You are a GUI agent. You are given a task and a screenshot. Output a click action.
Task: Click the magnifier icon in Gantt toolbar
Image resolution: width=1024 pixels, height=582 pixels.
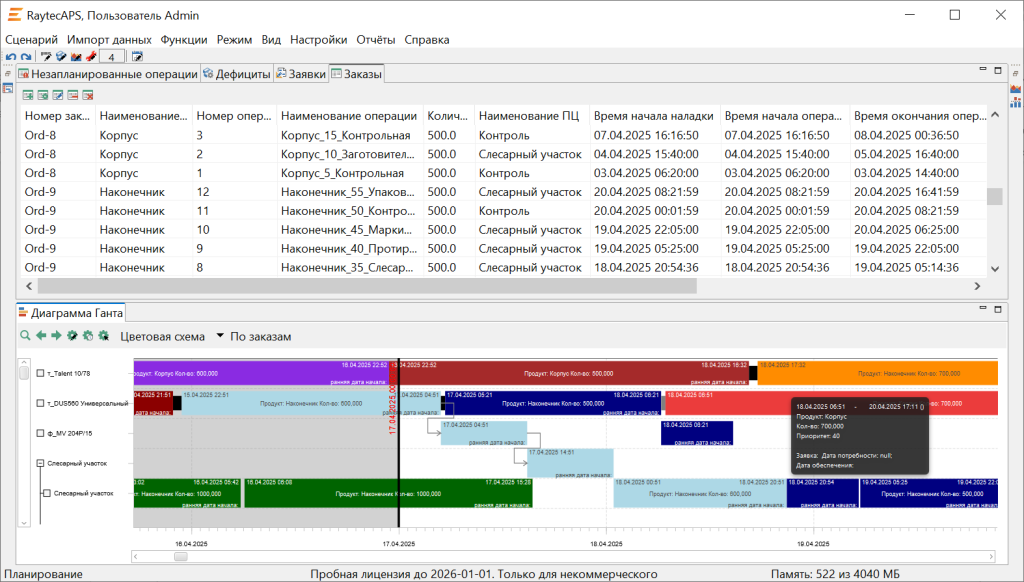click(x=25, y=336)
